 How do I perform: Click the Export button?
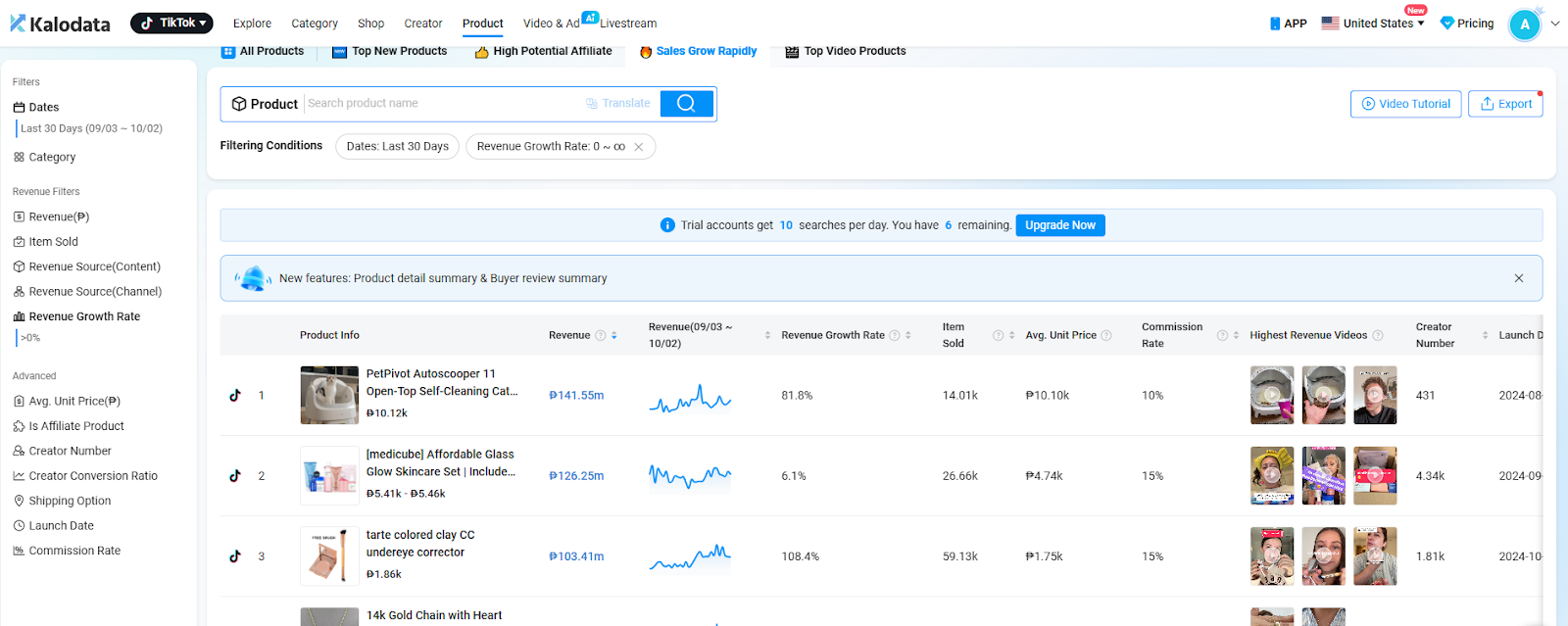click(1504, 104)
